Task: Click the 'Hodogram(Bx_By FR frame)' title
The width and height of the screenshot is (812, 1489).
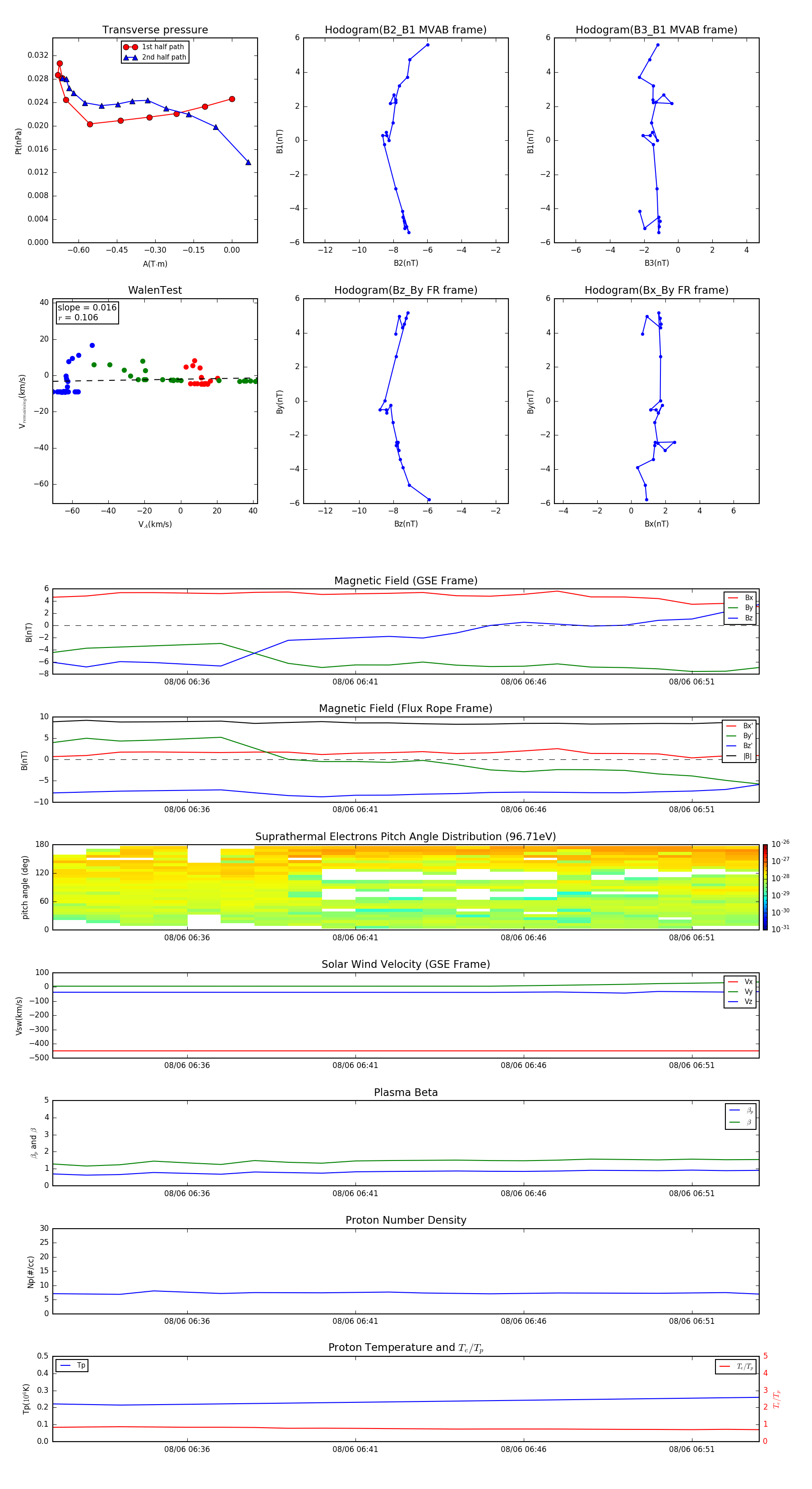Action: point(656,290)
